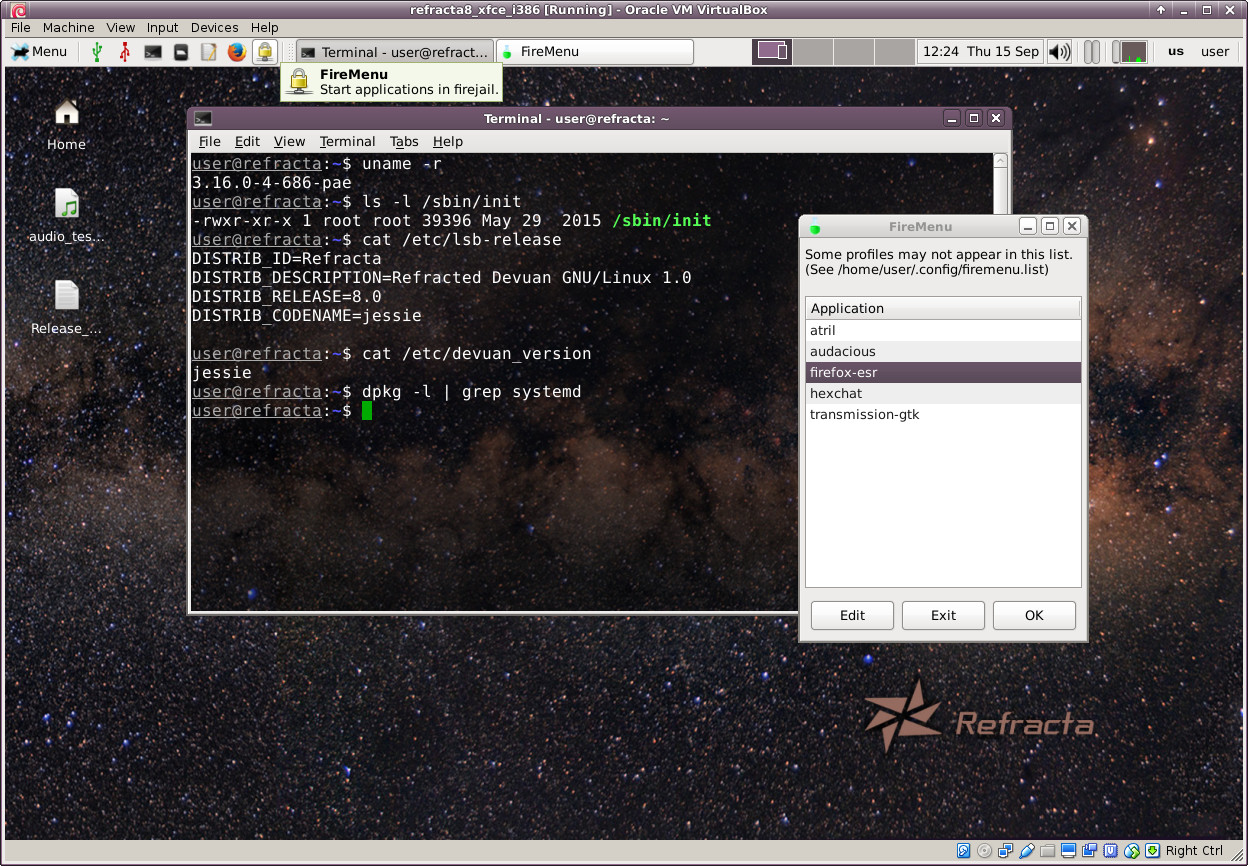Open the Terminal window's Edit menu
1248x866 pixels.
point(247,142)
